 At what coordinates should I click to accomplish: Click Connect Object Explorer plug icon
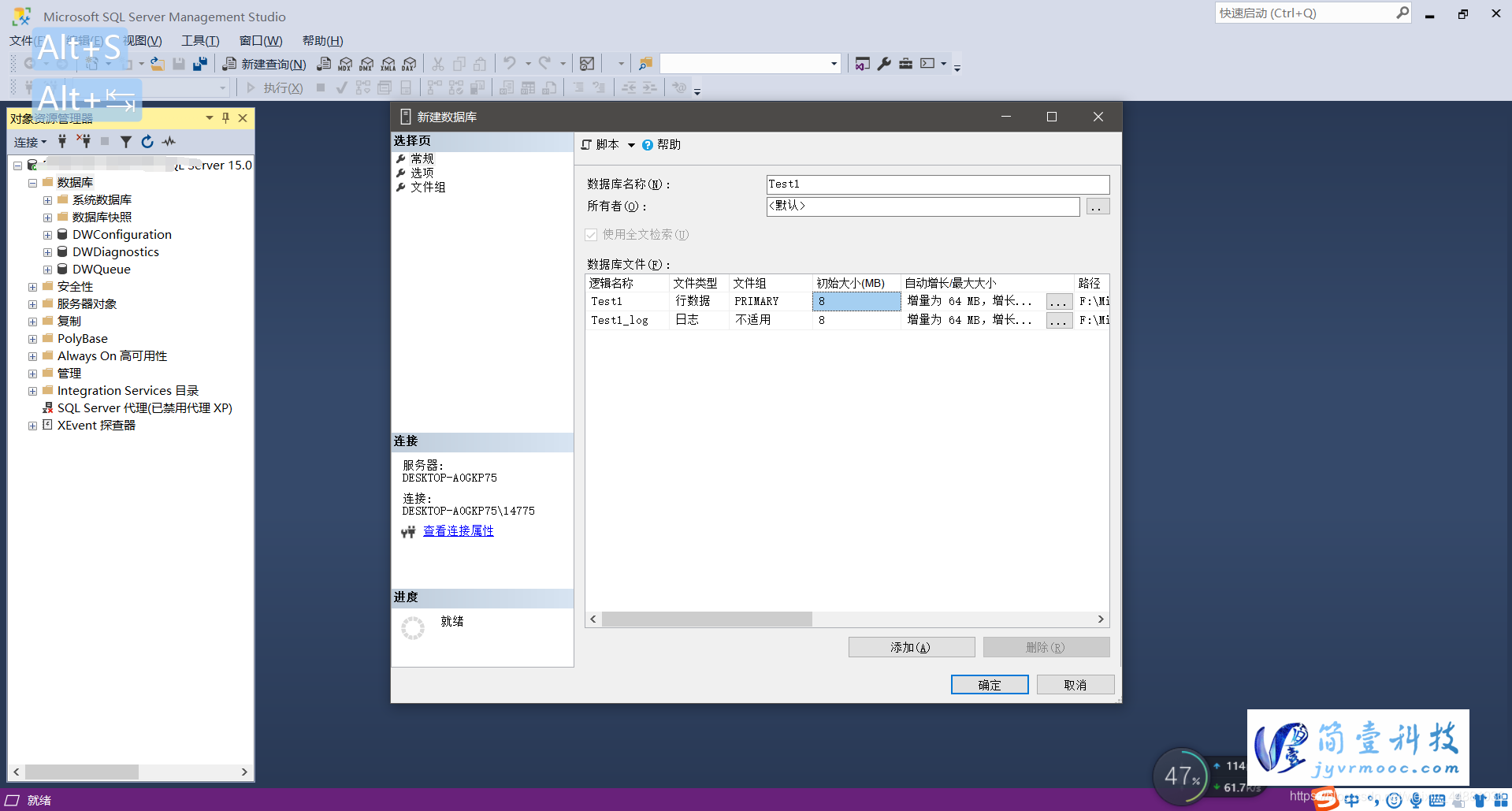click(x=62, y=142)
